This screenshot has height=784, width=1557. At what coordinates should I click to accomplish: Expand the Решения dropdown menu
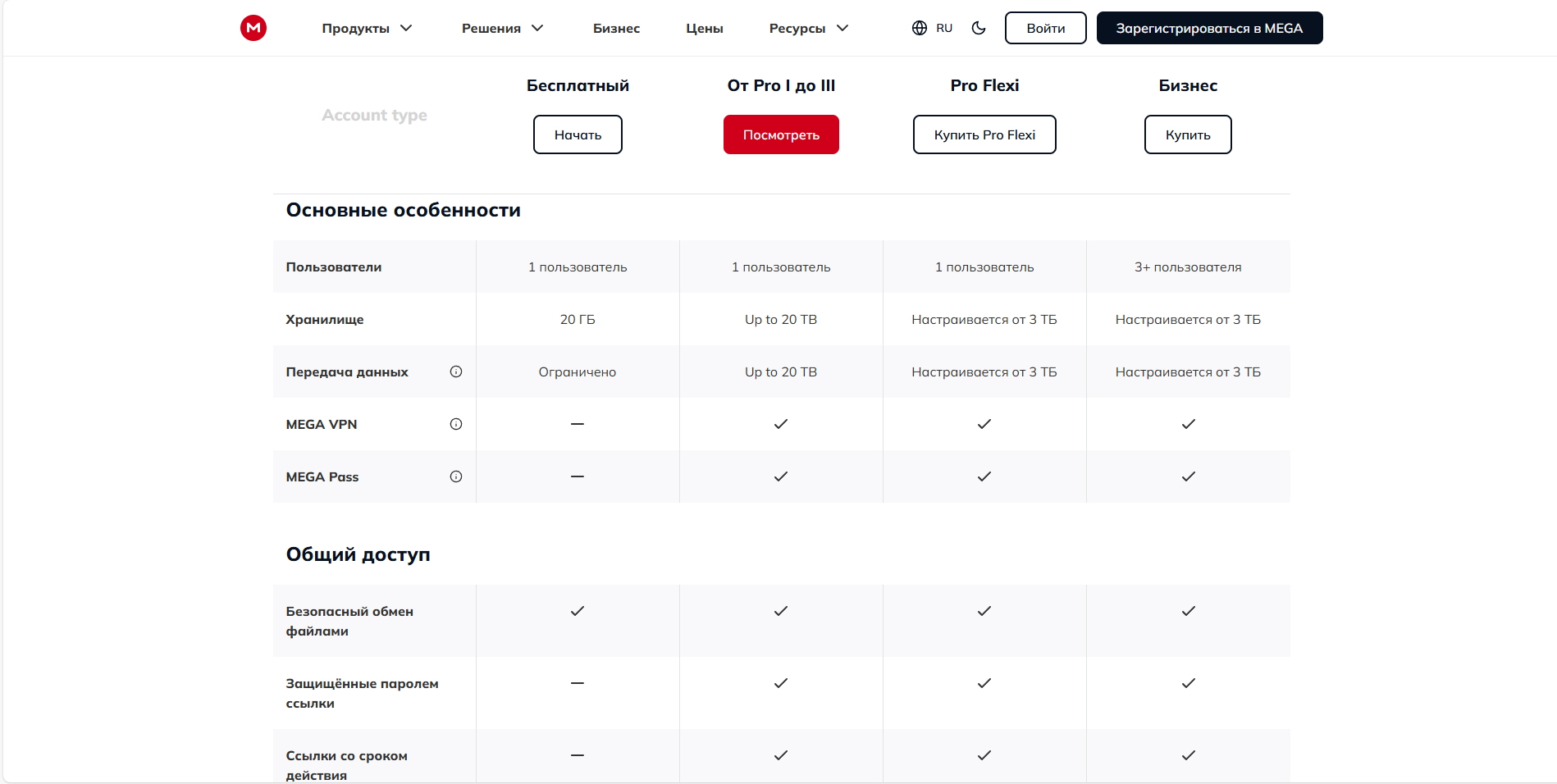pos(502,28)
